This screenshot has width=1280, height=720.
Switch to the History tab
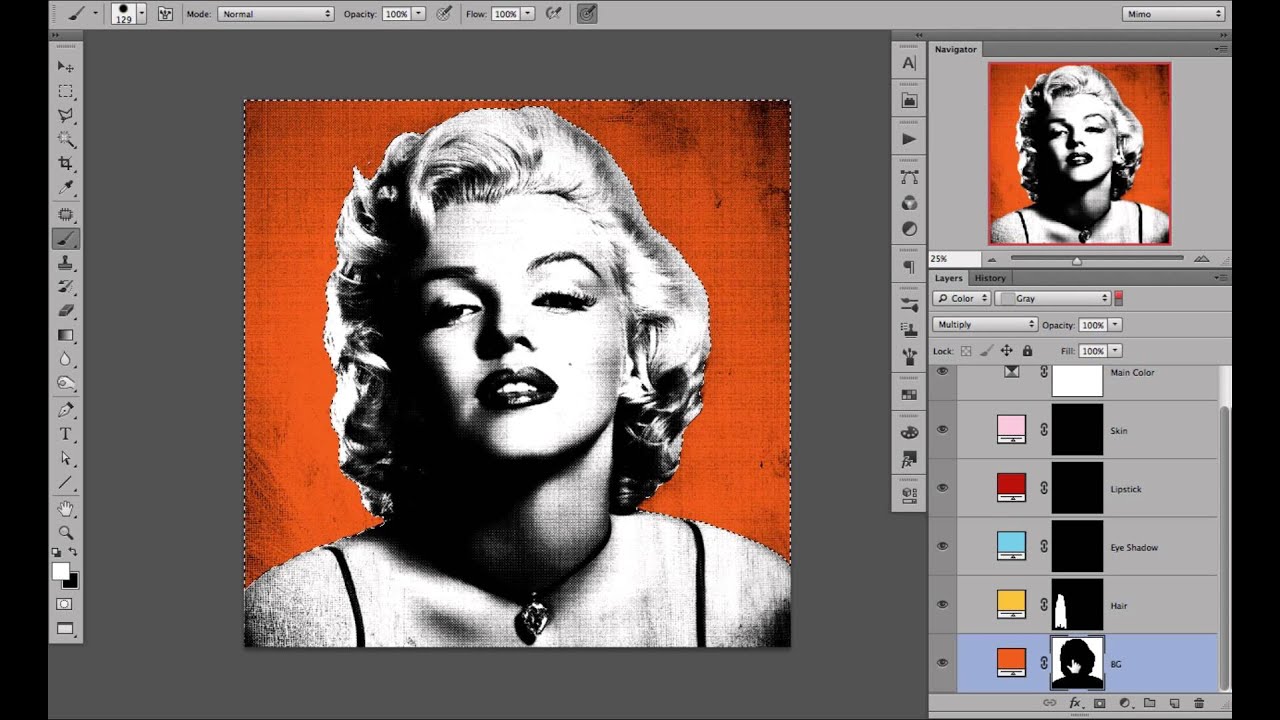(990, 278)
